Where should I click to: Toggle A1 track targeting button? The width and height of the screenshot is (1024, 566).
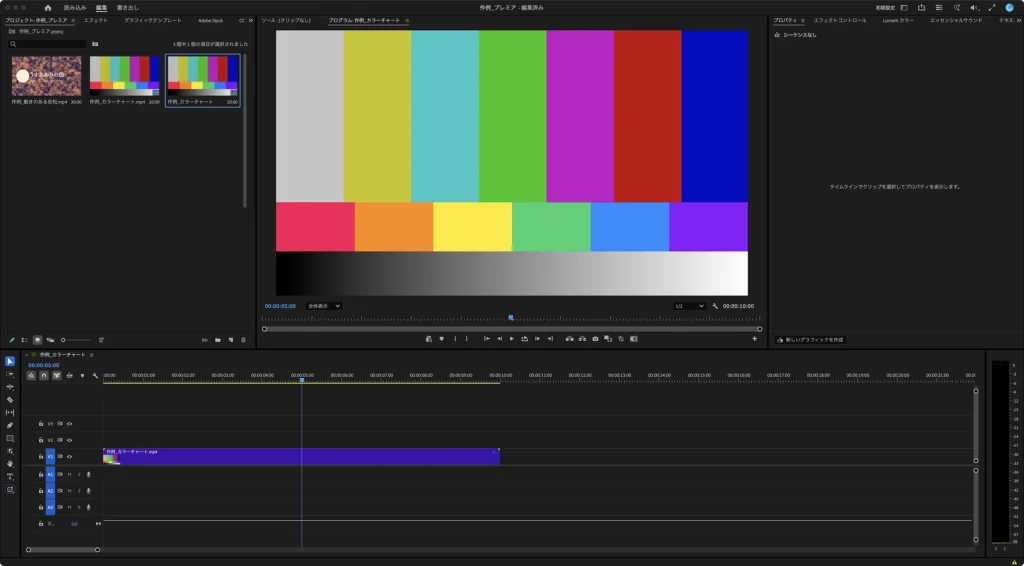(x=50, y=475)
